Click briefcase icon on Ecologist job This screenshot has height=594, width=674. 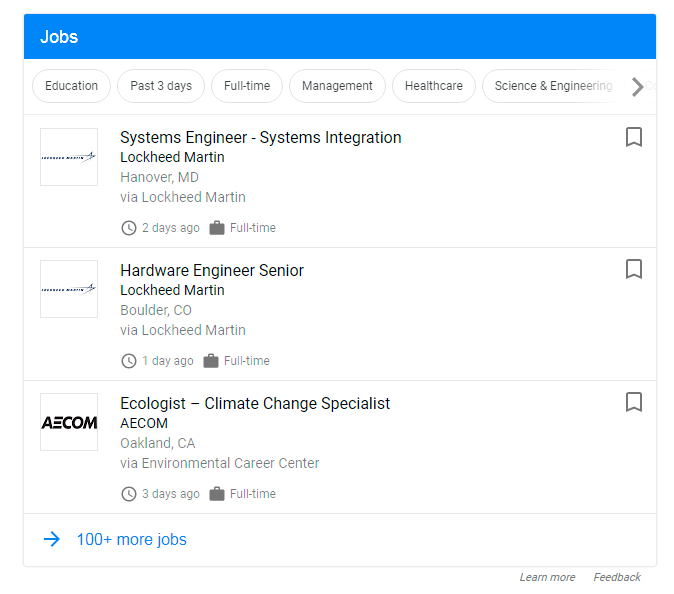click(x=217, y=494)
